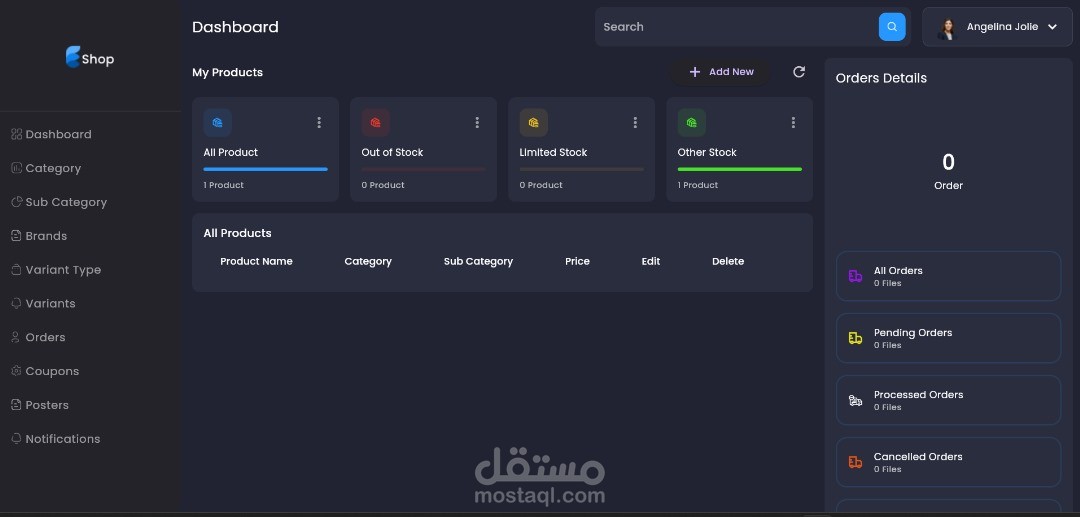Open the Posters section
The width and height of the screenshot is (1080, 517).
click(x=47, y=405)
